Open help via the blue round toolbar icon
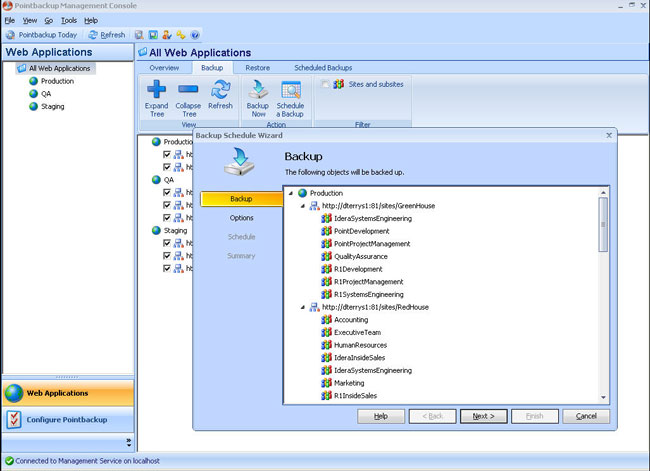The height and width of the screenshot is (471, 650). 195,35
